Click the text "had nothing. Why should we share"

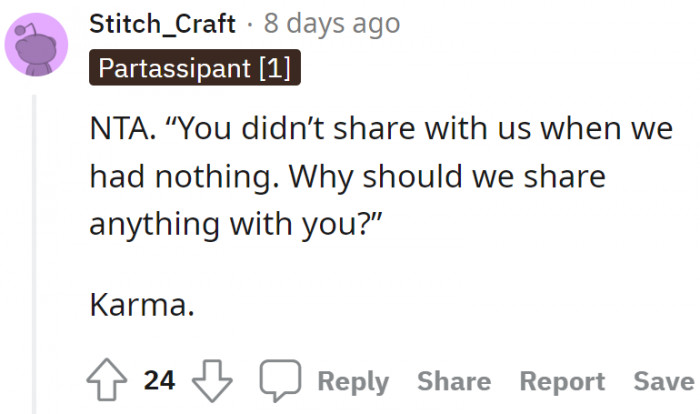pyautogui.click(x=348, y=177)
